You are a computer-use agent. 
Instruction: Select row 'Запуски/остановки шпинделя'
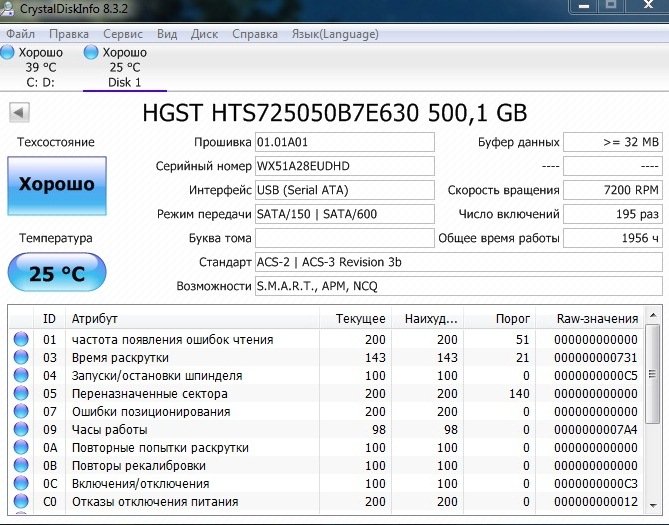326,375
